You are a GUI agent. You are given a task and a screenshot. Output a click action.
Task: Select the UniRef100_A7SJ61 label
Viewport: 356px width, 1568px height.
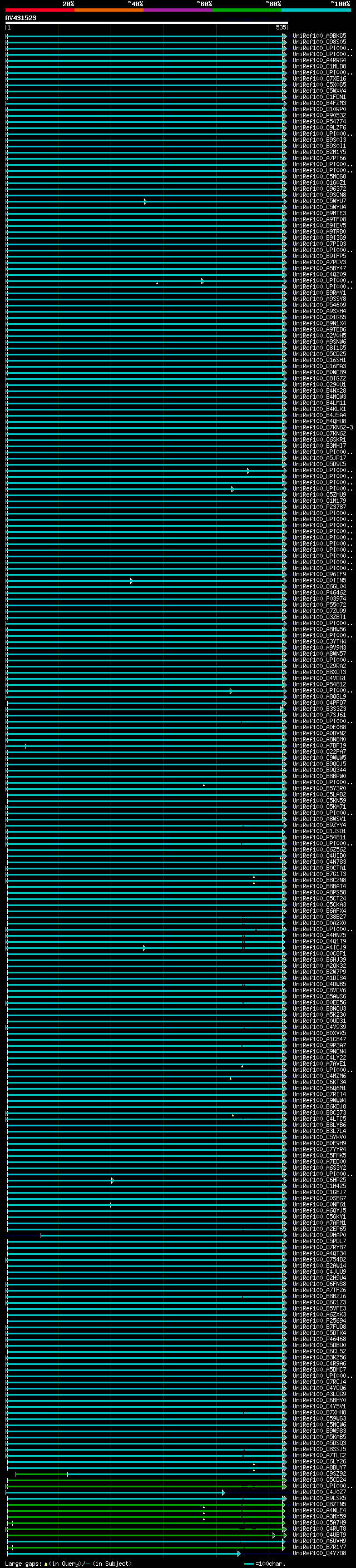pyautogui.click(x=319, y=715)
